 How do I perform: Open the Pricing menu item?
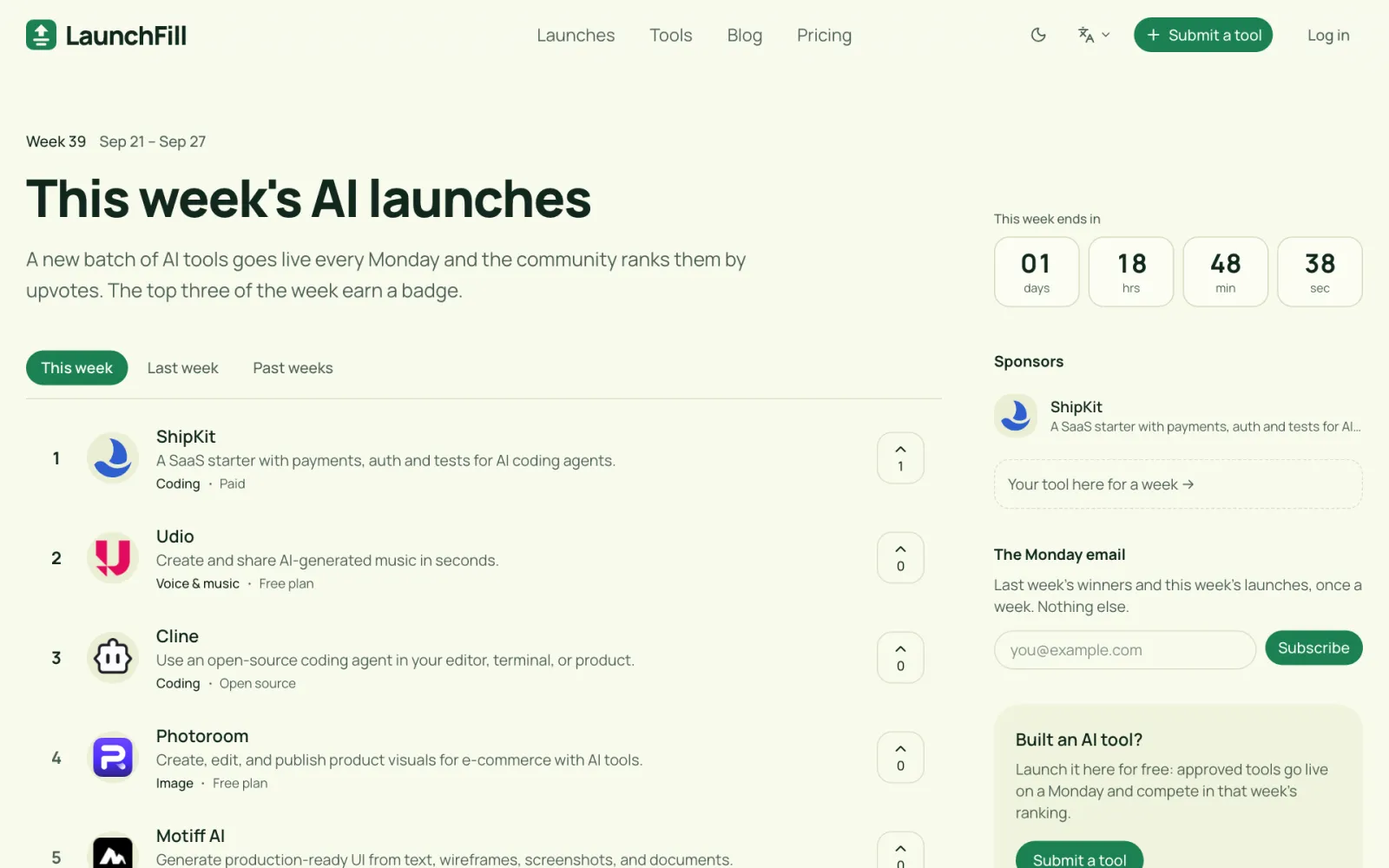(x=825, y=36)
